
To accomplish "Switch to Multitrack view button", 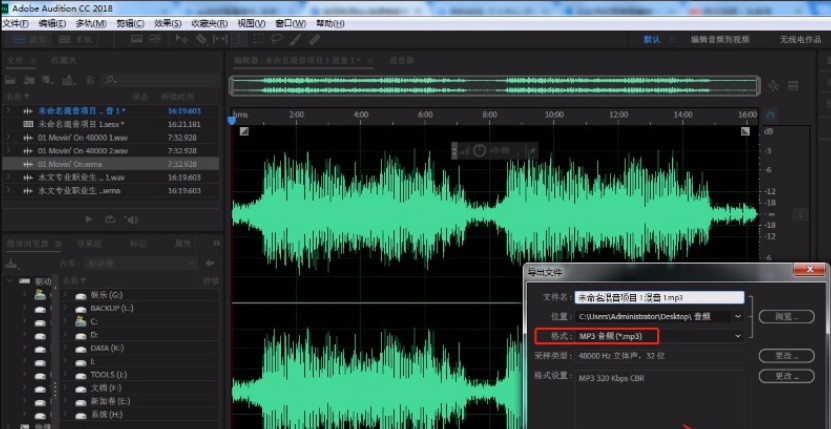I will pos(75,39).
